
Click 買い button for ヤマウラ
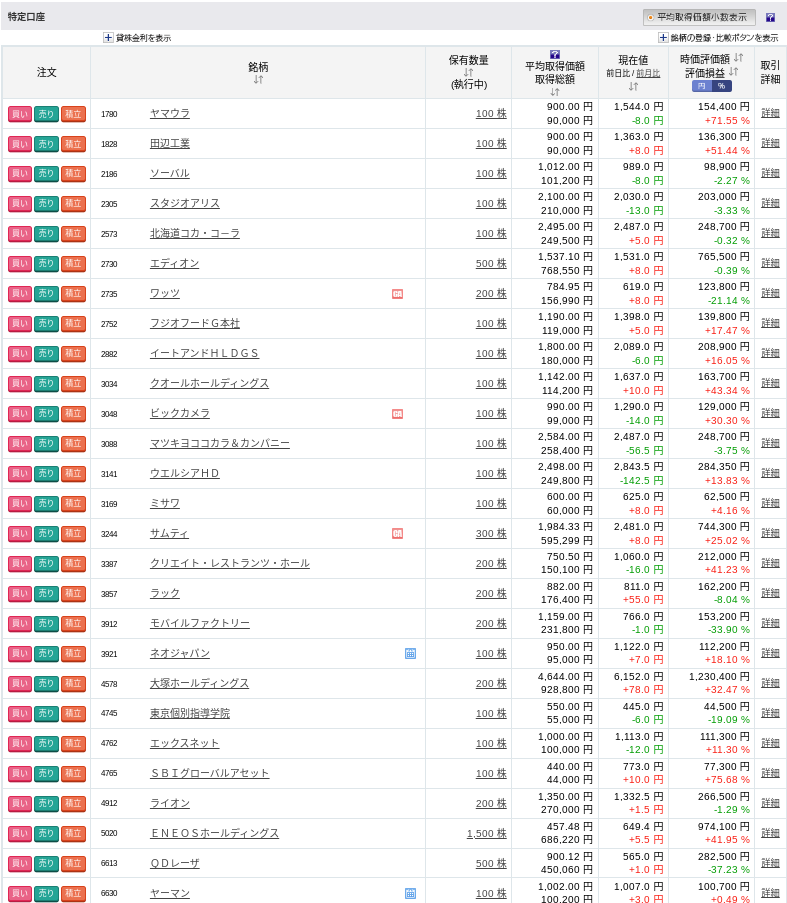(x=20, y=114)
